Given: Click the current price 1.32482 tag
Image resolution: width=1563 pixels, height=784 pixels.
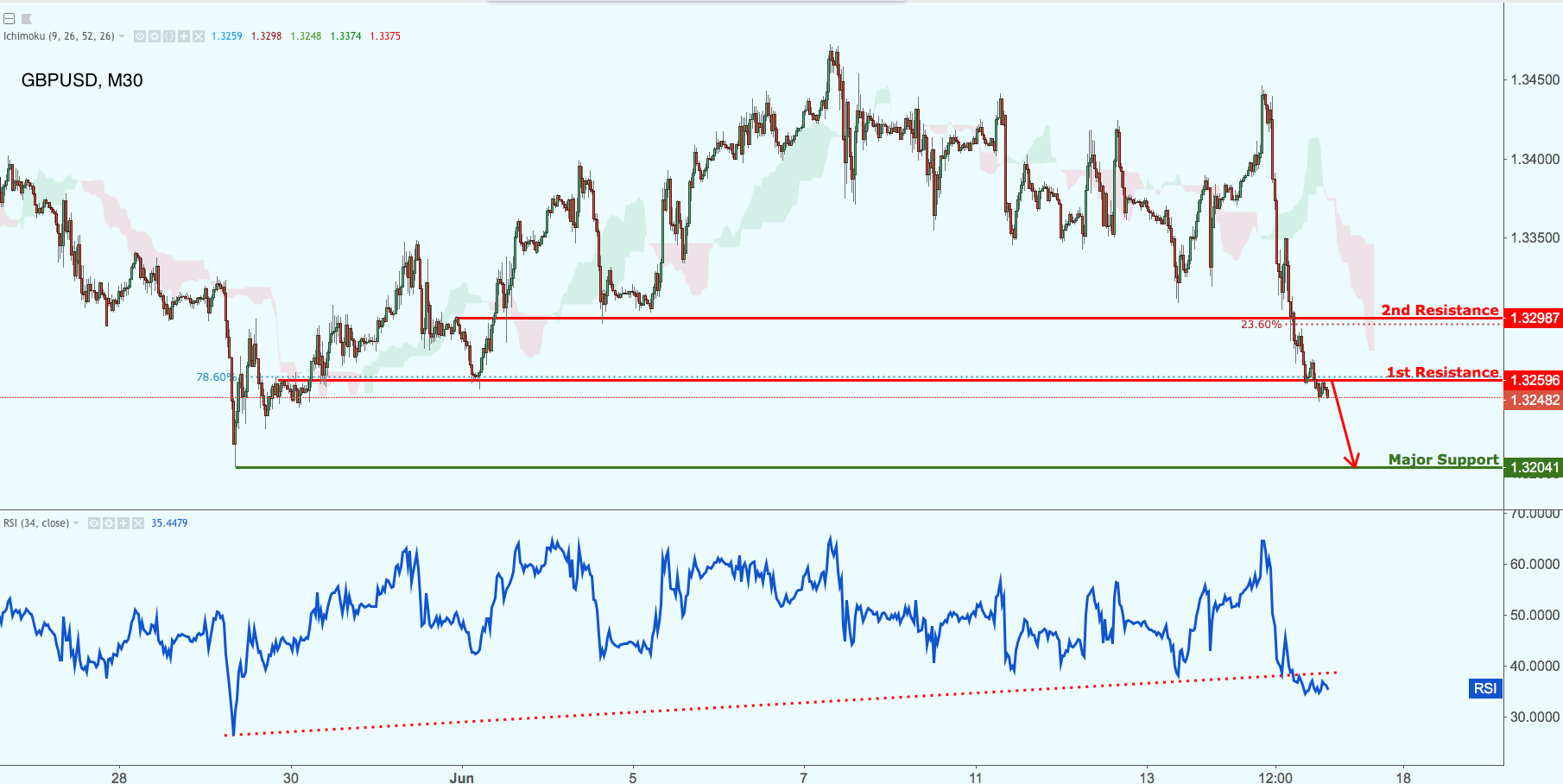Looking at the screenshot, I should coord(1533,400).
